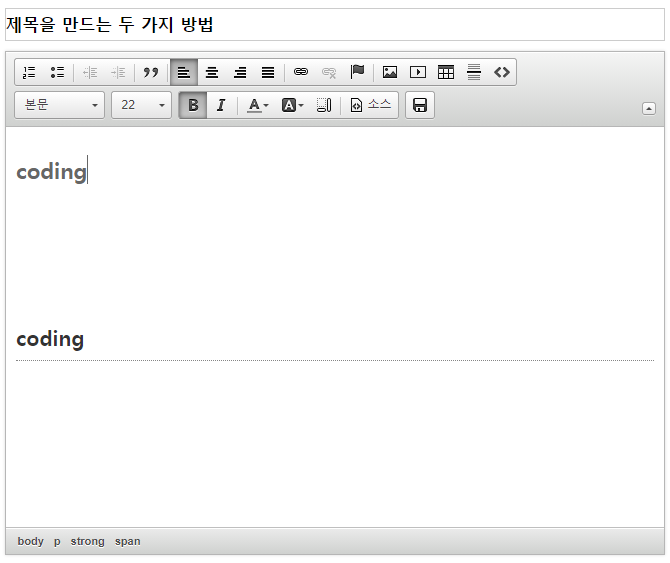Toggle italic formatting
The height and width of the screenshot is (563, 670).
pos(221,105)
